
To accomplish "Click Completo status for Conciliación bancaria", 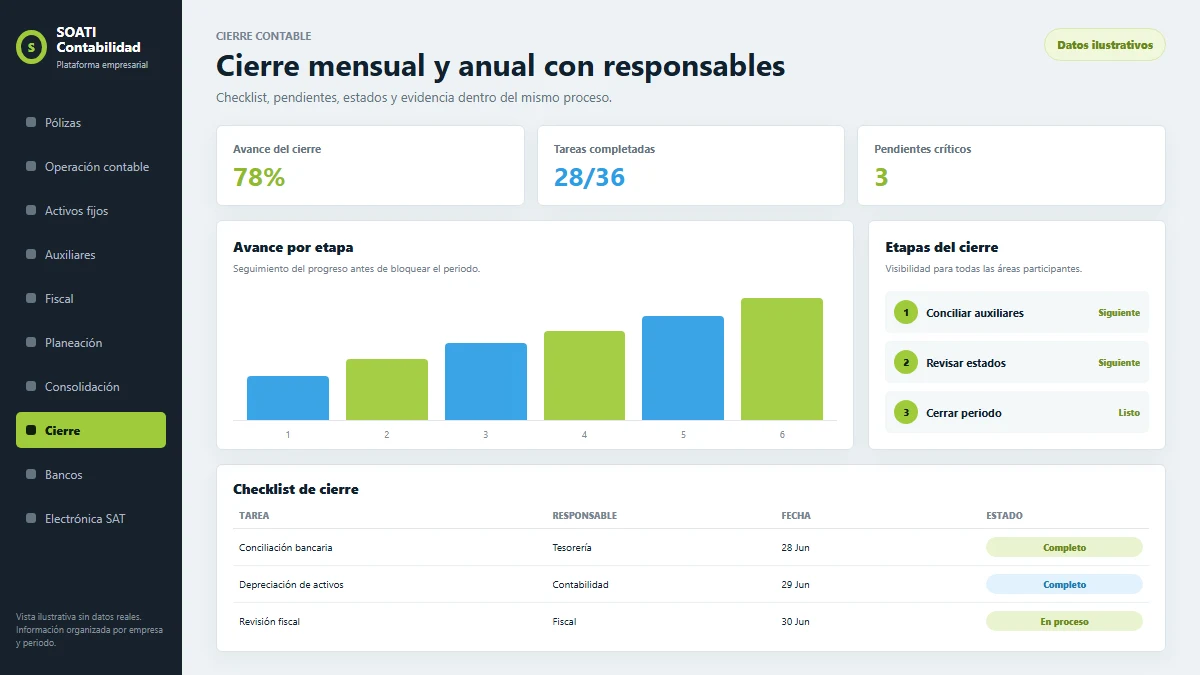I will pyautogui.click(x=1064, y=548).
